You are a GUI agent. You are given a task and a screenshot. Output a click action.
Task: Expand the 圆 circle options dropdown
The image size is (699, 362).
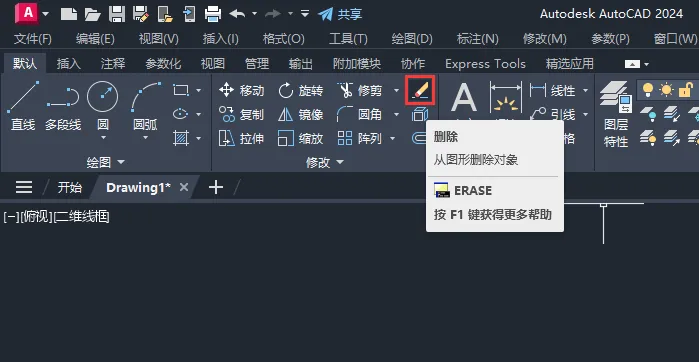(x=103, y=137)
